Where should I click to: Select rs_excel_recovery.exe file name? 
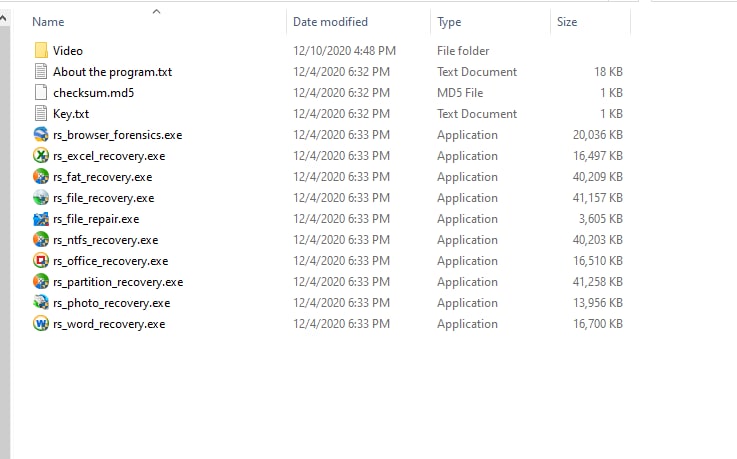pos(109,156)
